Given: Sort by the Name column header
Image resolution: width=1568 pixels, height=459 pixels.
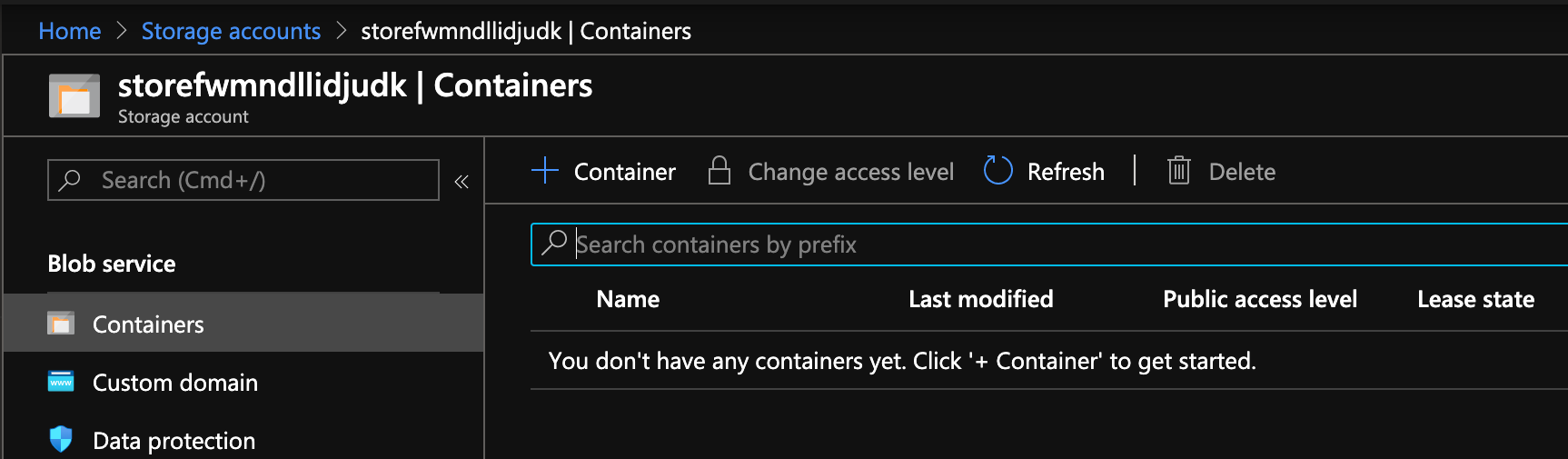Looking at the screenshot, I should pos(628,299).
